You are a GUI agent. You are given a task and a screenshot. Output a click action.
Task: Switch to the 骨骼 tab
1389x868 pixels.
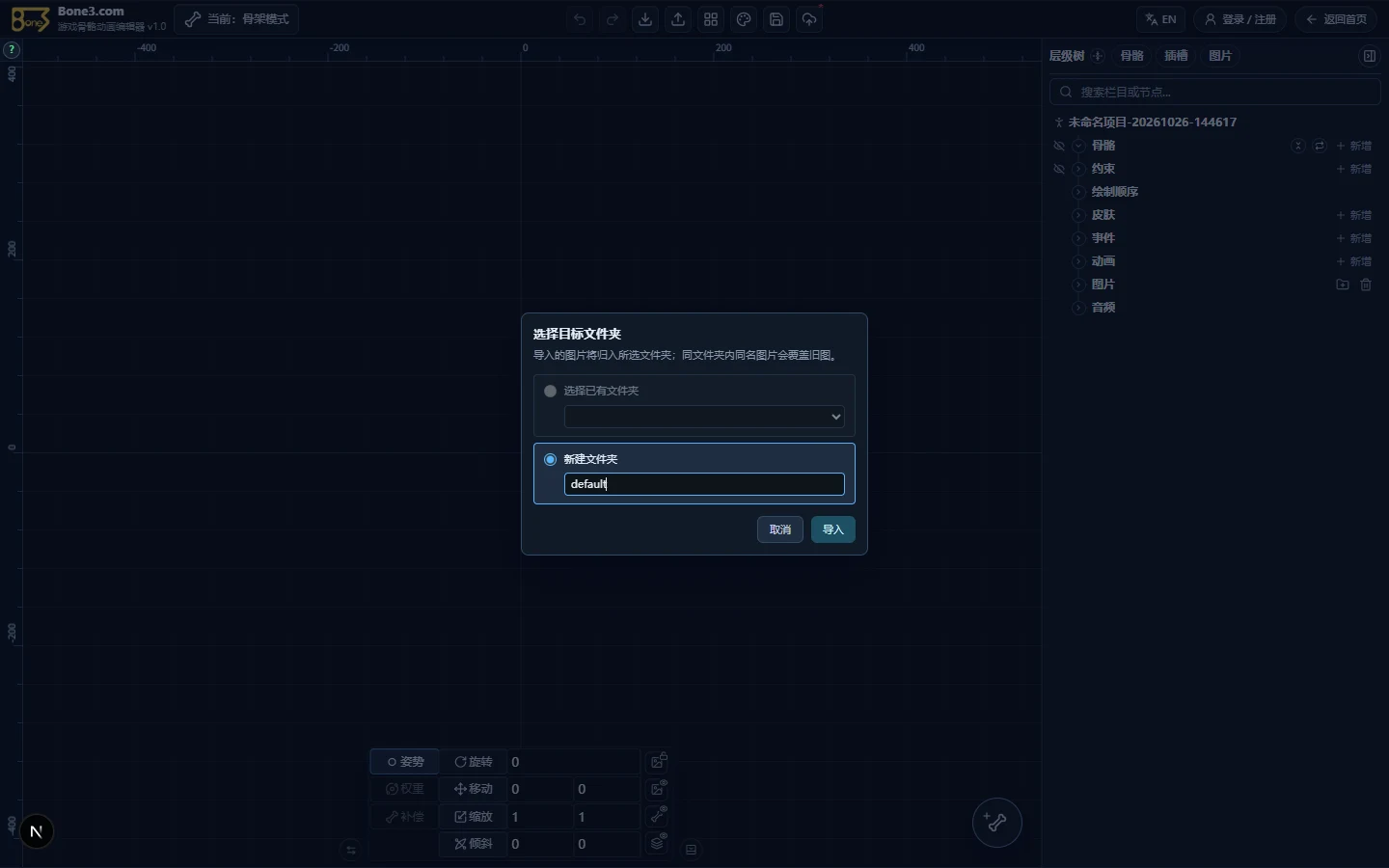[x=1131, y=56]
